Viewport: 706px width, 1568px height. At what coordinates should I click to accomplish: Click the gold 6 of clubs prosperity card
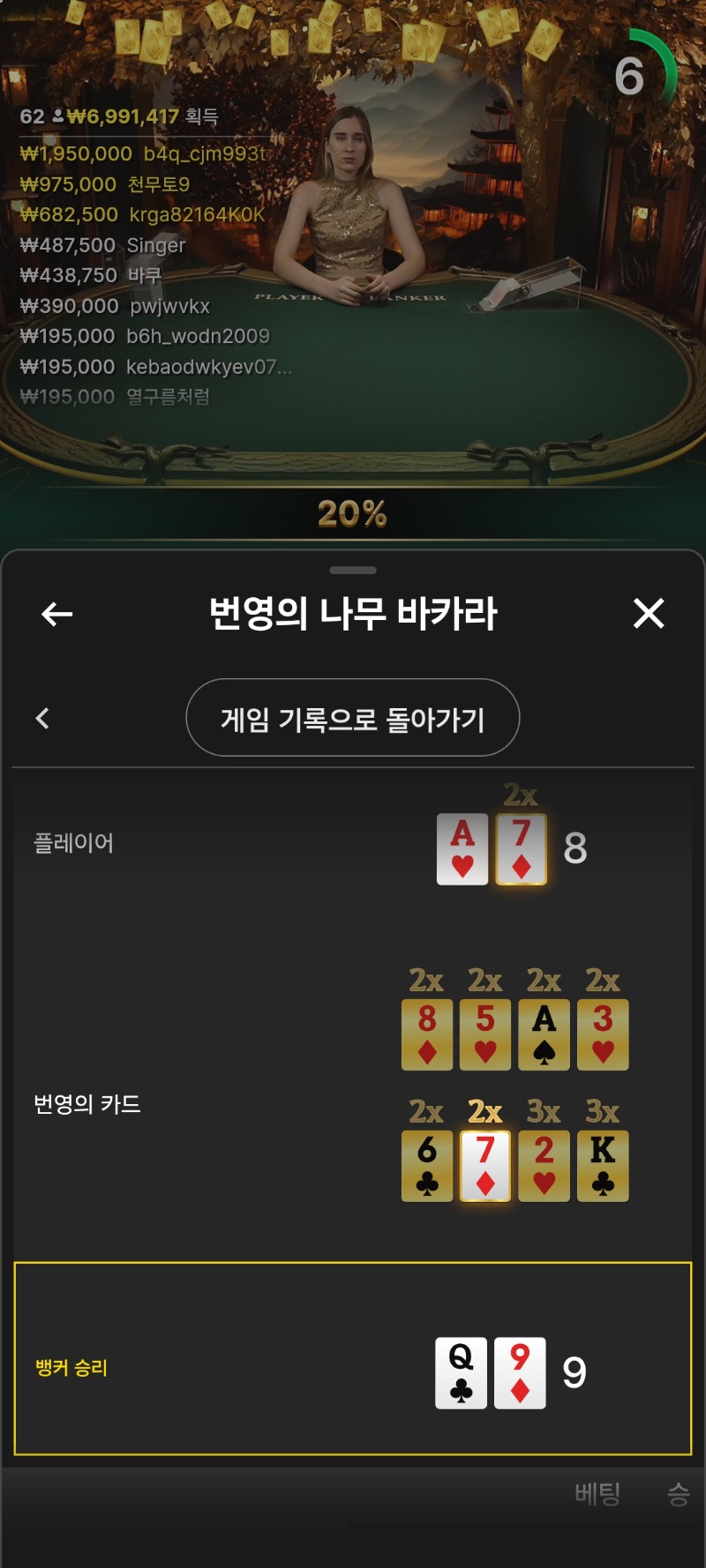coord(427,1166)
